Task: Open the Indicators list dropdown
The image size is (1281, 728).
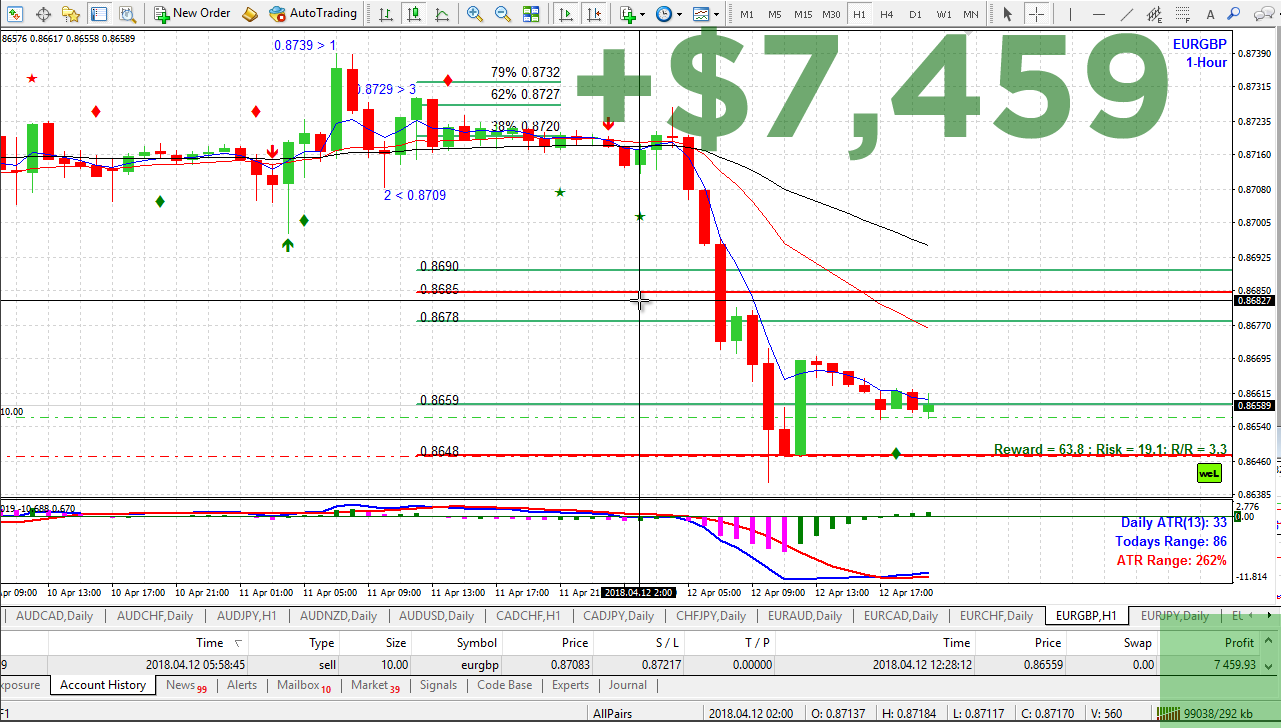Action: coord(631,14)
